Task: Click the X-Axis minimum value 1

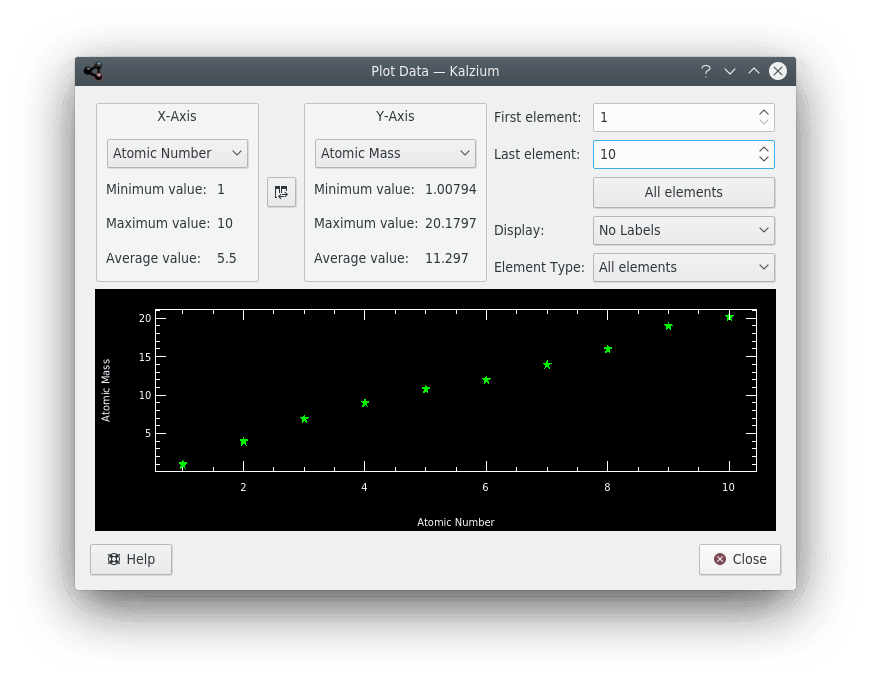Action: point(221,189)
